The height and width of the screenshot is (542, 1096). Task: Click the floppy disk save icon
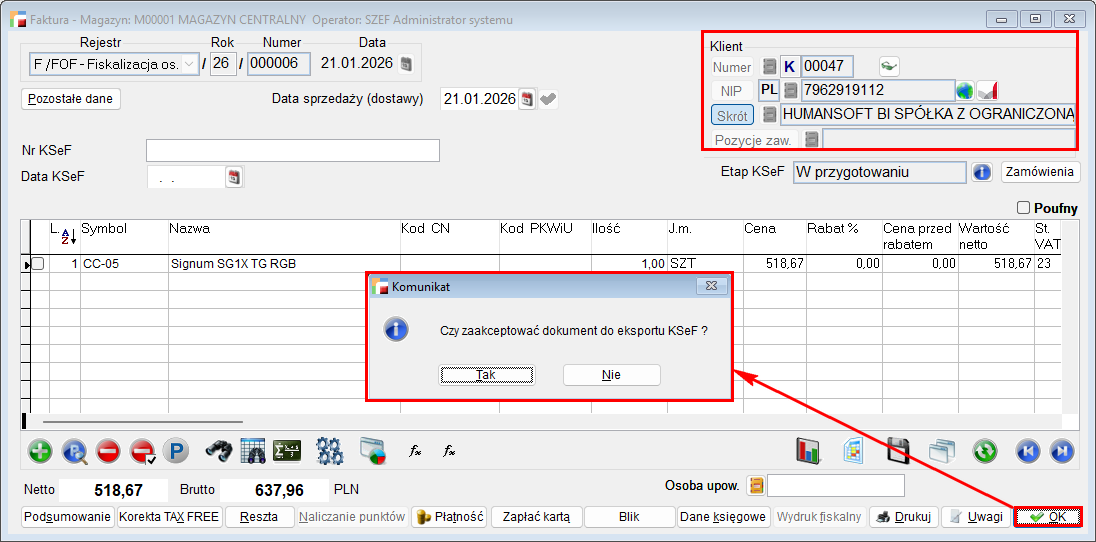click(x=898, y=451)
